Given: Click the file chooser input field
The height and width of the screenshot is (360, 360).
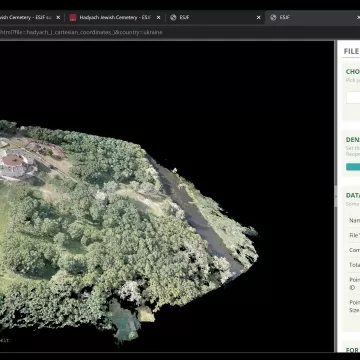Looking at the screenshot, I should [353, 98].
